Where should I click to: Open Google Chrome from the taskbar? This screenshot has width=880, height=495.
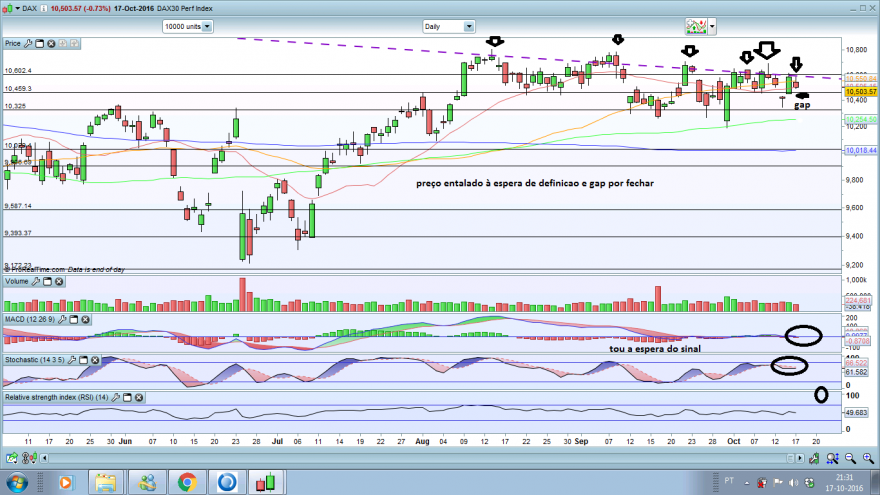tap(187, 482)
